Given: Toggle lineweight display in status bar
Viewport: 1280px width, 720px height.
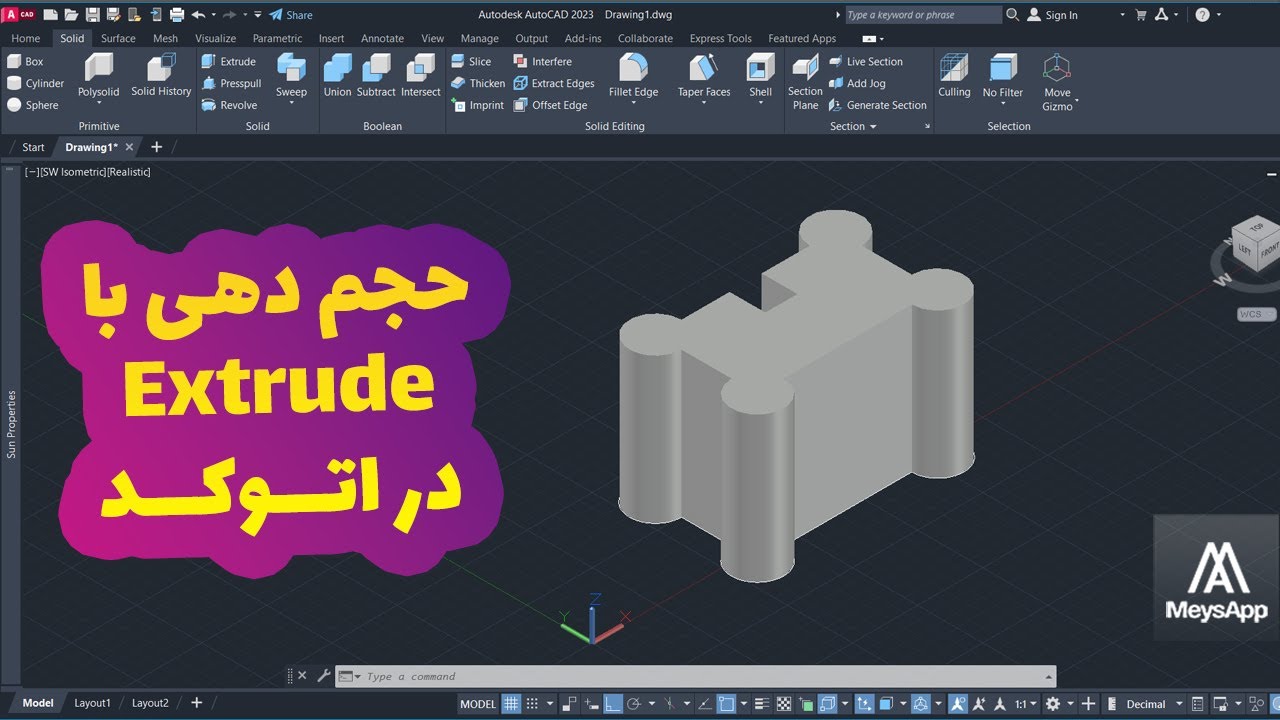Looking at the screenshot, I should tap(762, 704).
